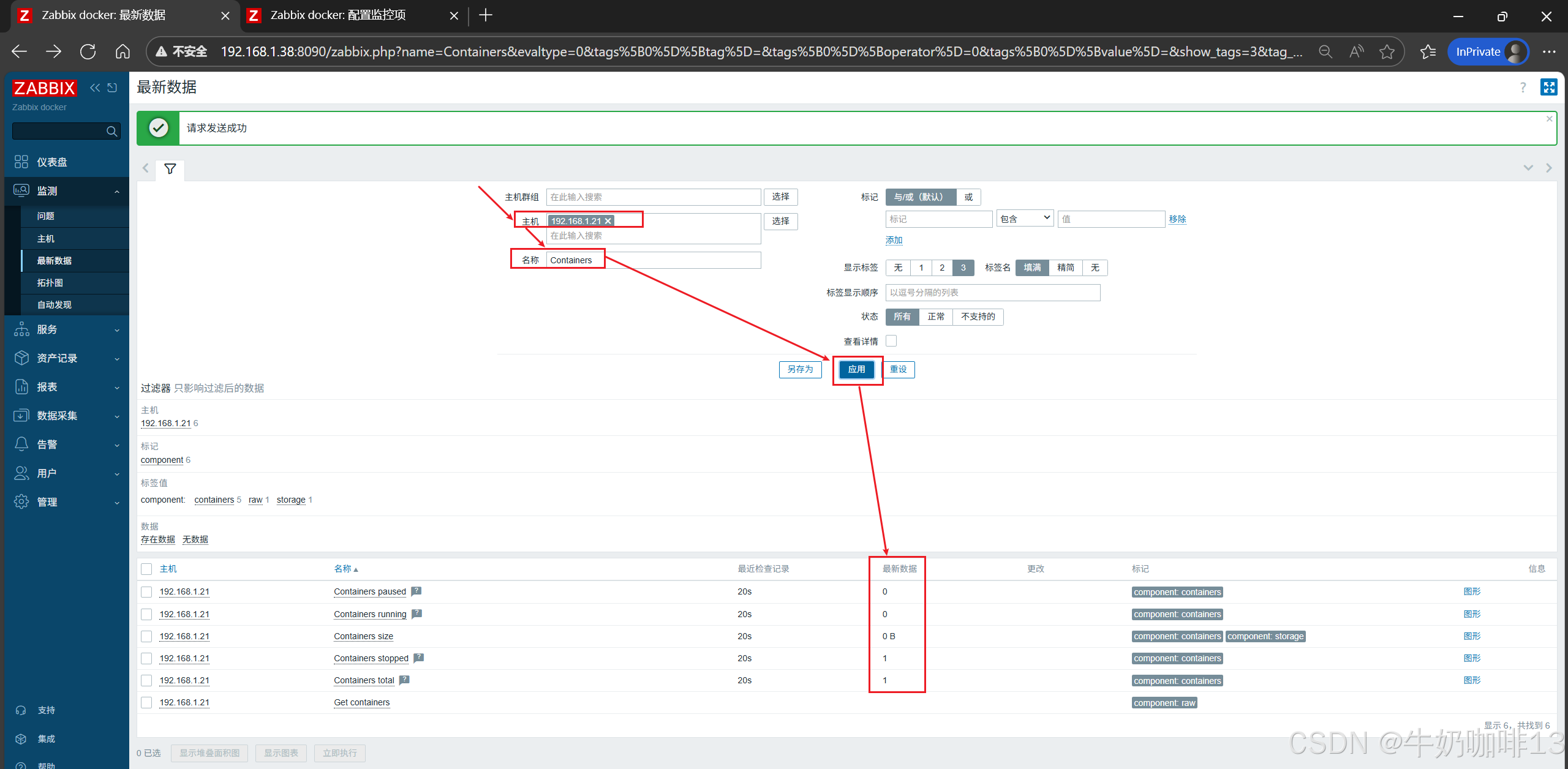Select all rows via header checkbox
Screen dimensions: 1568x769
tap(146, 569)
